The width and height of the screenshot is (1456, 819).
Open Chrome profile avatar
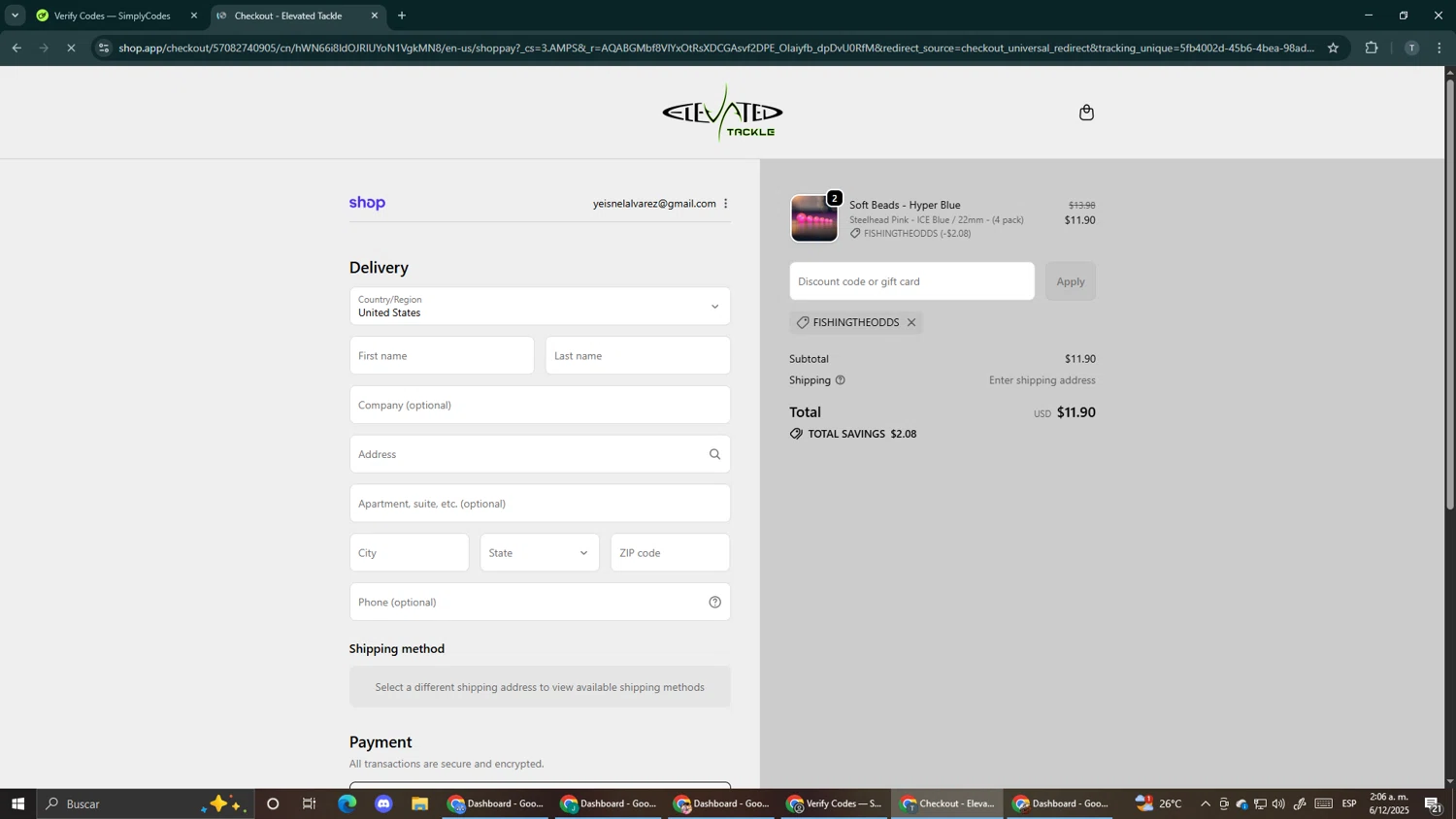point(1411,48)
